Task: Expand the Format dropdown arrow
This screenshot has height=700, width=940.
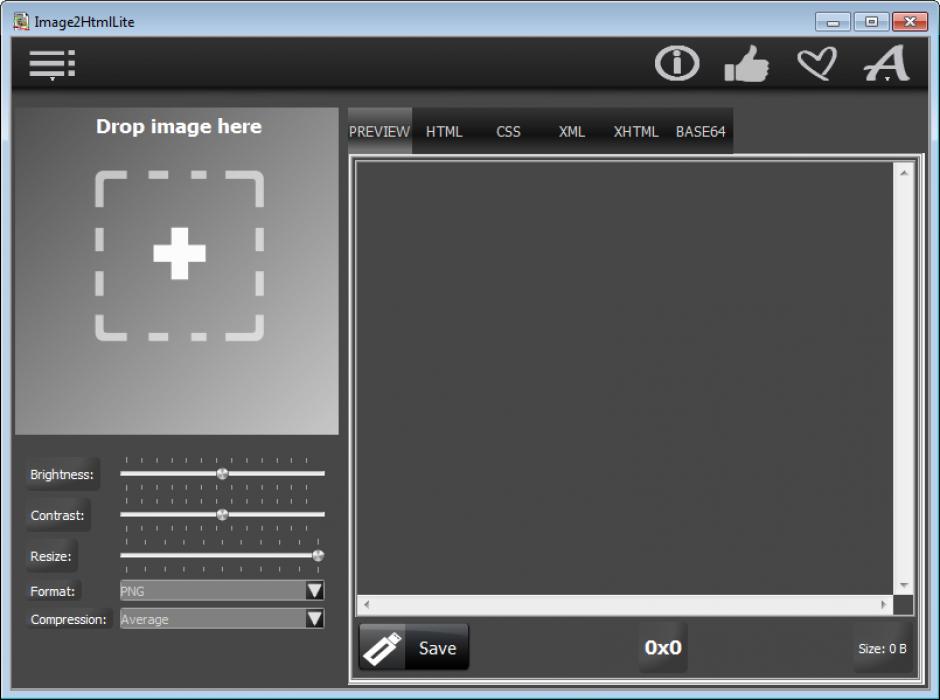Action: pos(314,591)
